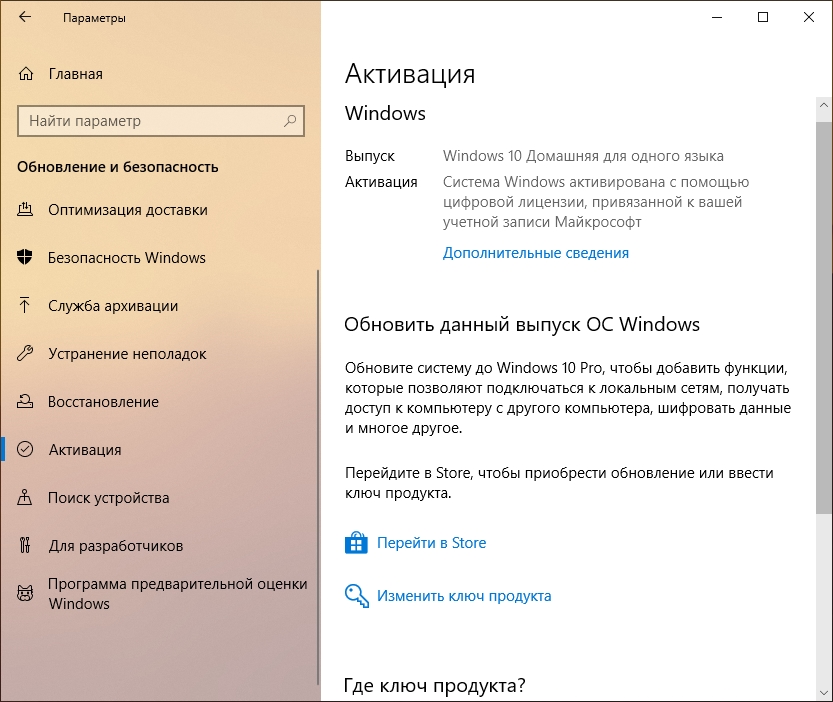Image resolution: width=833 pixels, height=702 pixels.
Task: Select the Оптимизация доставки icon
Action: click(25, 210)
